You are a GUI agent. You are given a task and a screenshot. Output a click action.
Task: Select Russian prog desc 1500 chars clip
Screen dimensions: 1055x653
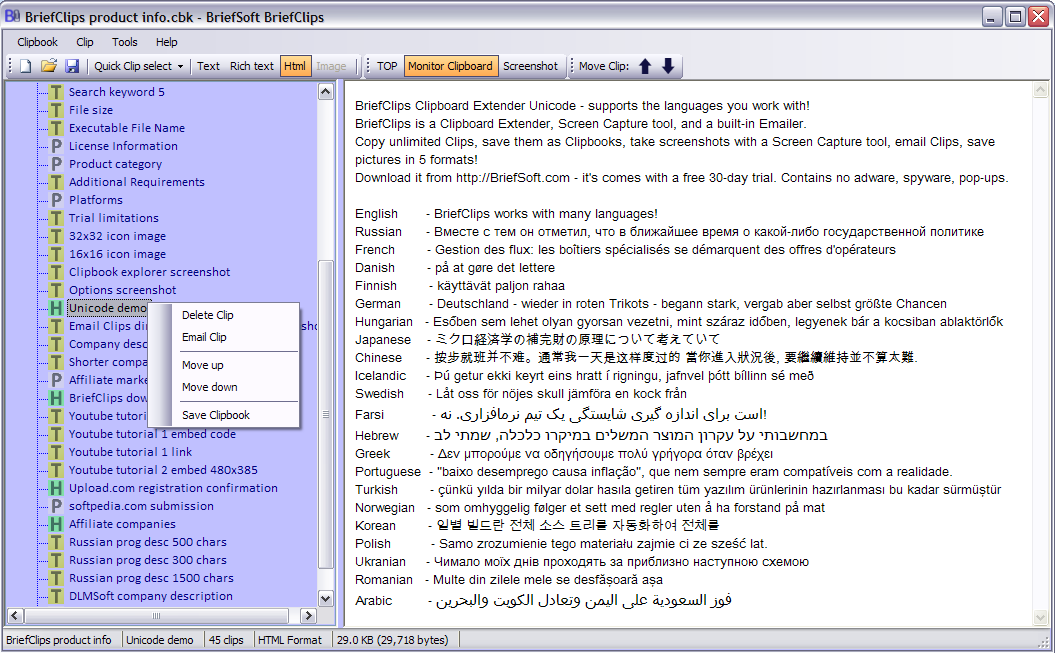[x=151, y=578]
